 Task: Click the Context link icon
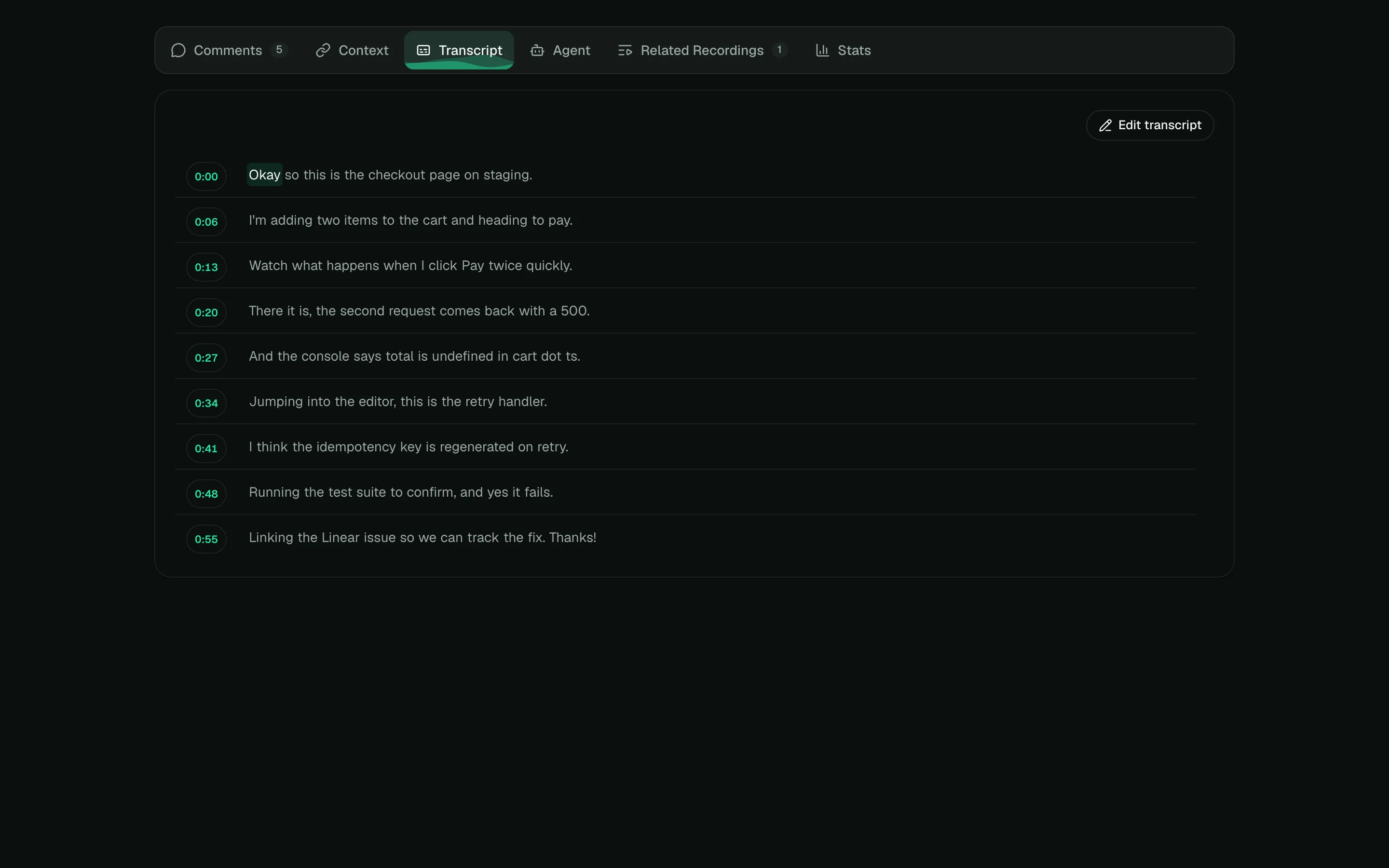point(323,51)
